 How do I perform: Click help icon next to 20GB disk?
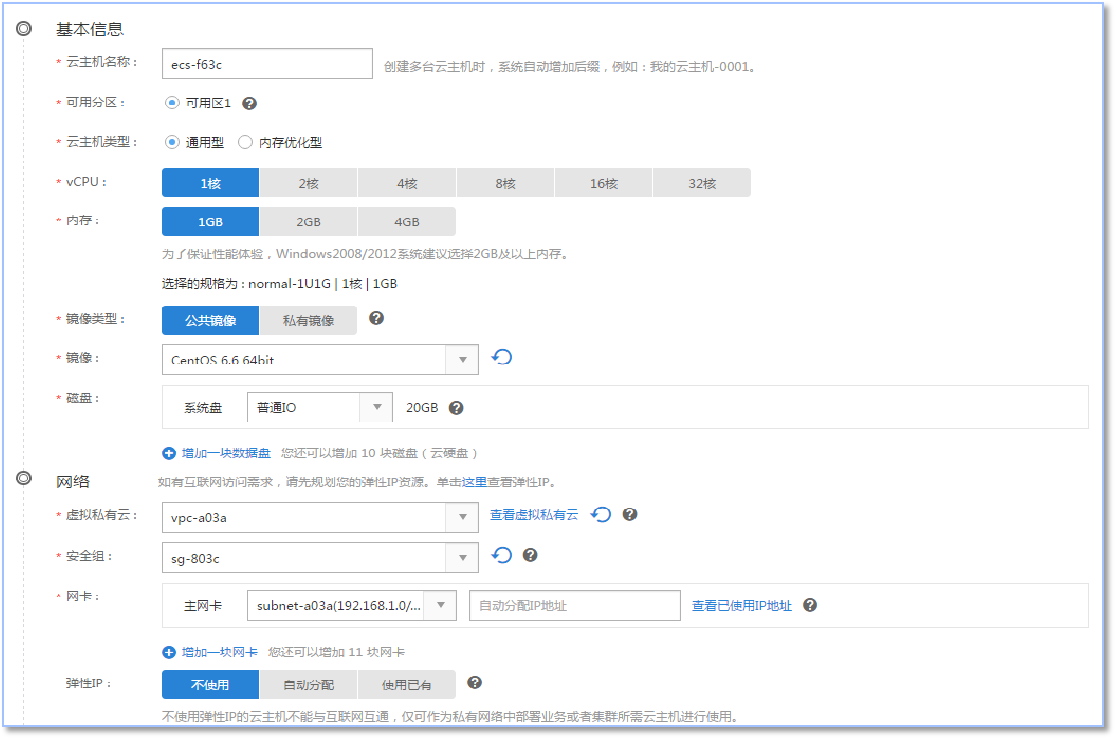coord(456,408)
